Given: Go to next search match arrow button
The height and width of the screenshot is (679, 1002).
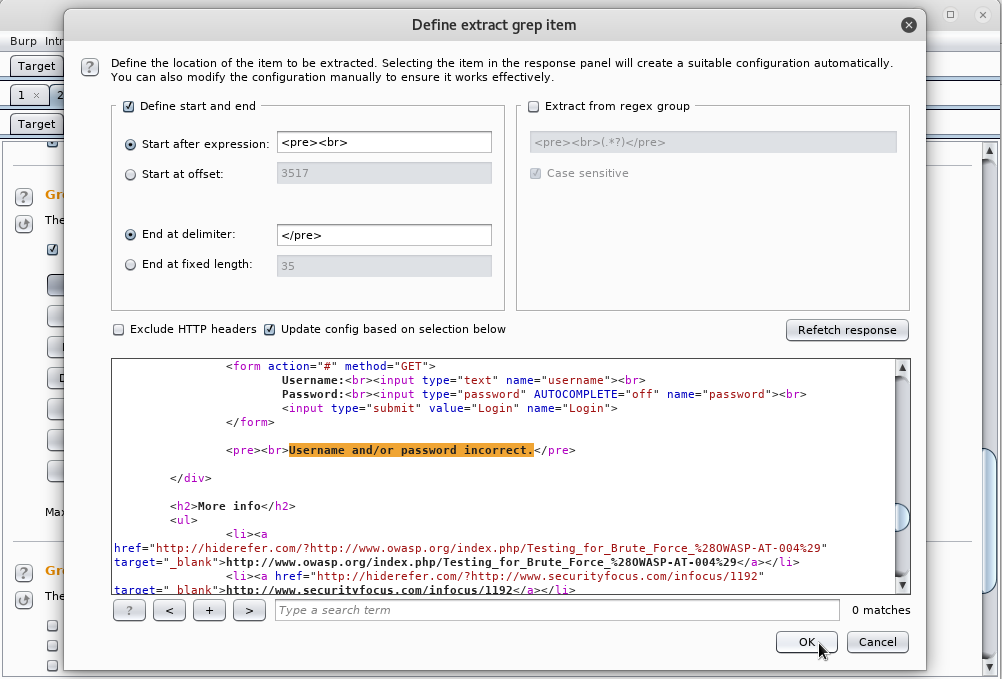Looking at the screenshot, I should click(249, 610).
